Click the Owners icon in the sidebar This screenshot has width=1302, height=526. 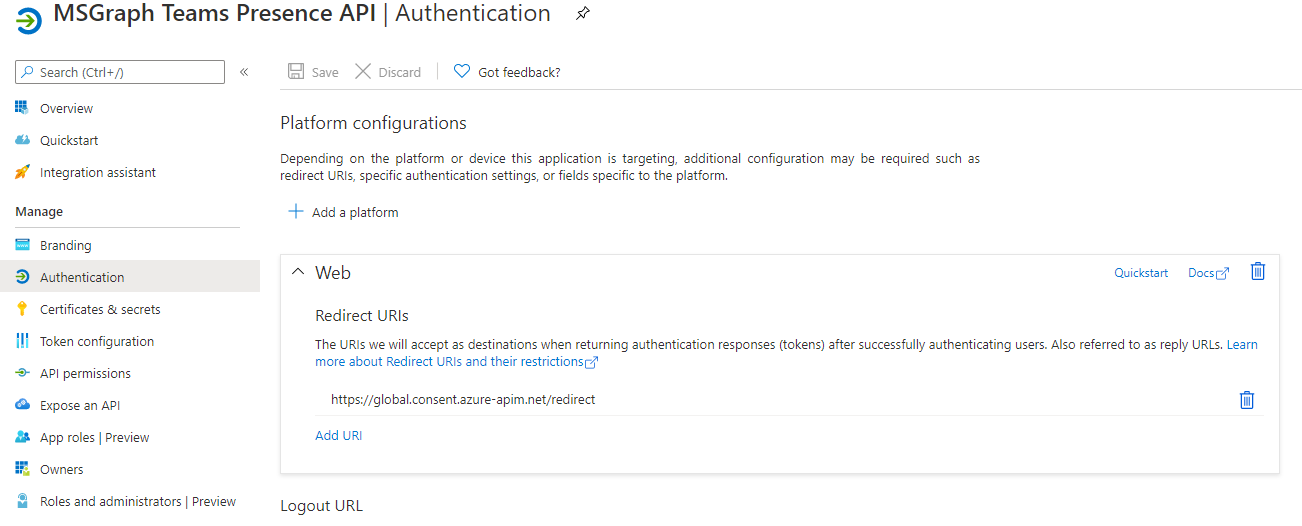pyautogui.click(x=22, y=469)
